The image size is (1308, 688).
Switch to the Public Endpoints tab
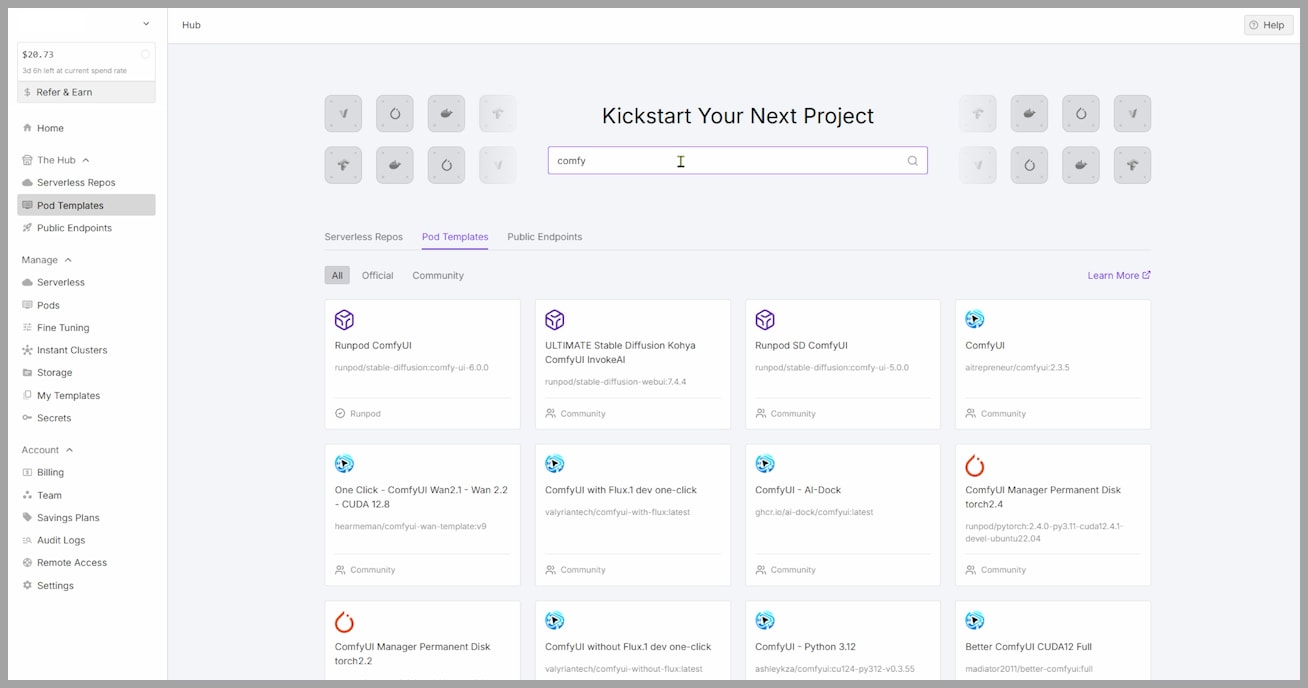(x=545, y=237)
